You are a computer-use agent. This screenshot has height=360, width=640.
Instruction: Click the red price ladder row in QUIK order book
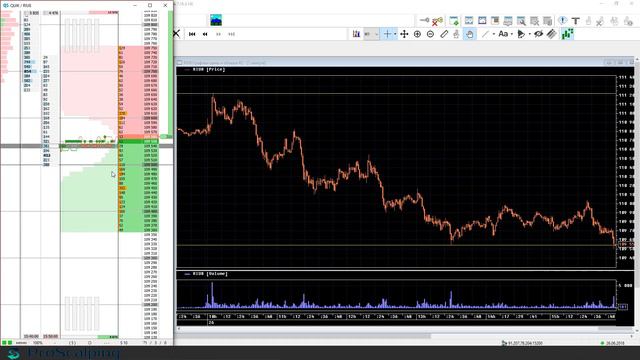(x=138, y=137)
